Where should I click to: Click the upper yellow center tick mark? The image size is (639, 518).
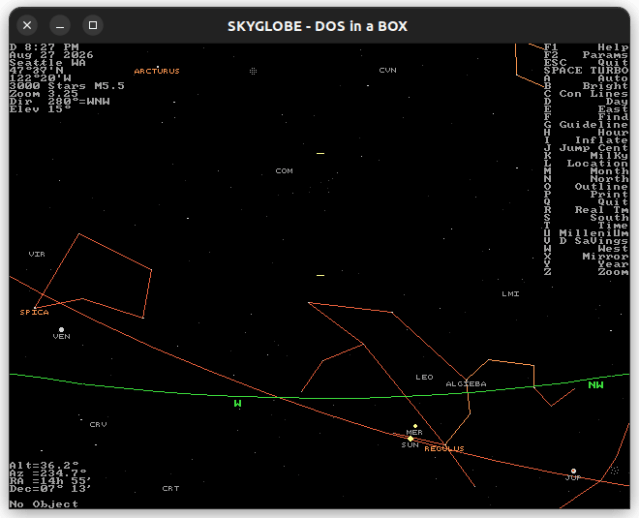click(320, 154)
